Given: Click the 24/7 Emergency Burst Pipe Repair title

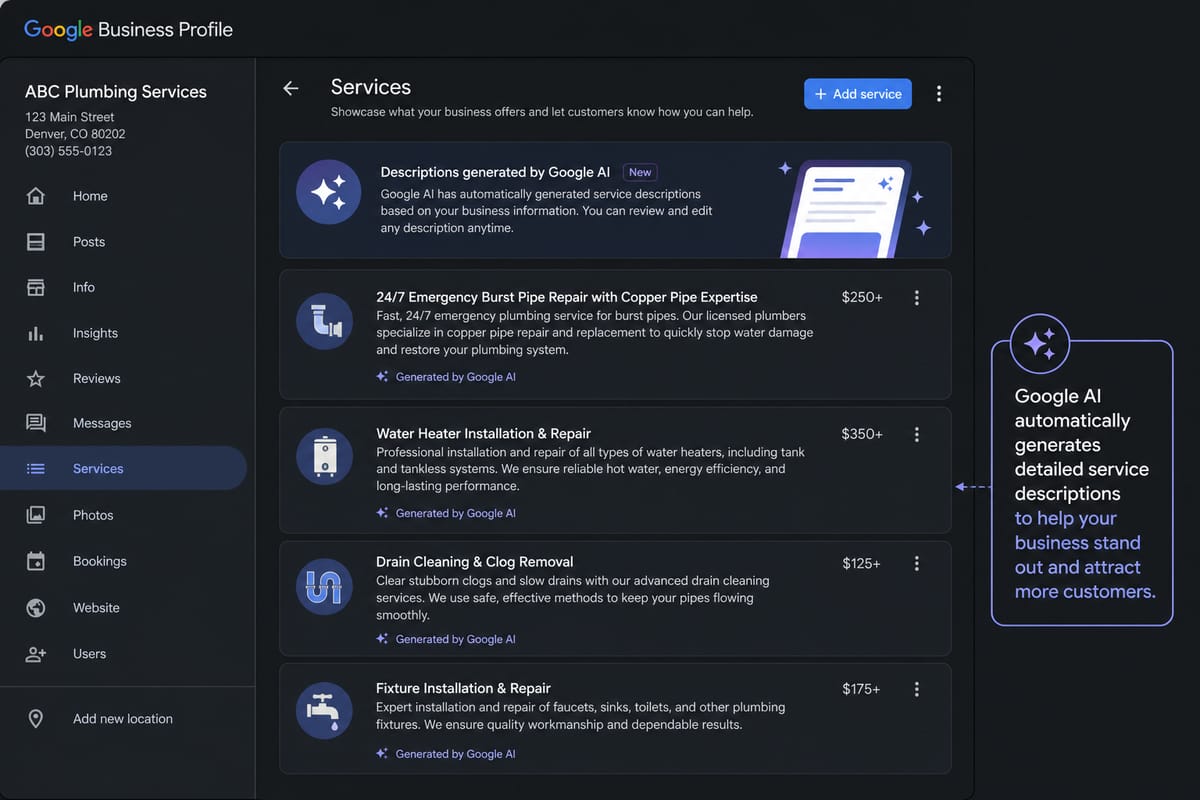Looking at the screenshot, I should pyautogui.click(x=567, y=297).
